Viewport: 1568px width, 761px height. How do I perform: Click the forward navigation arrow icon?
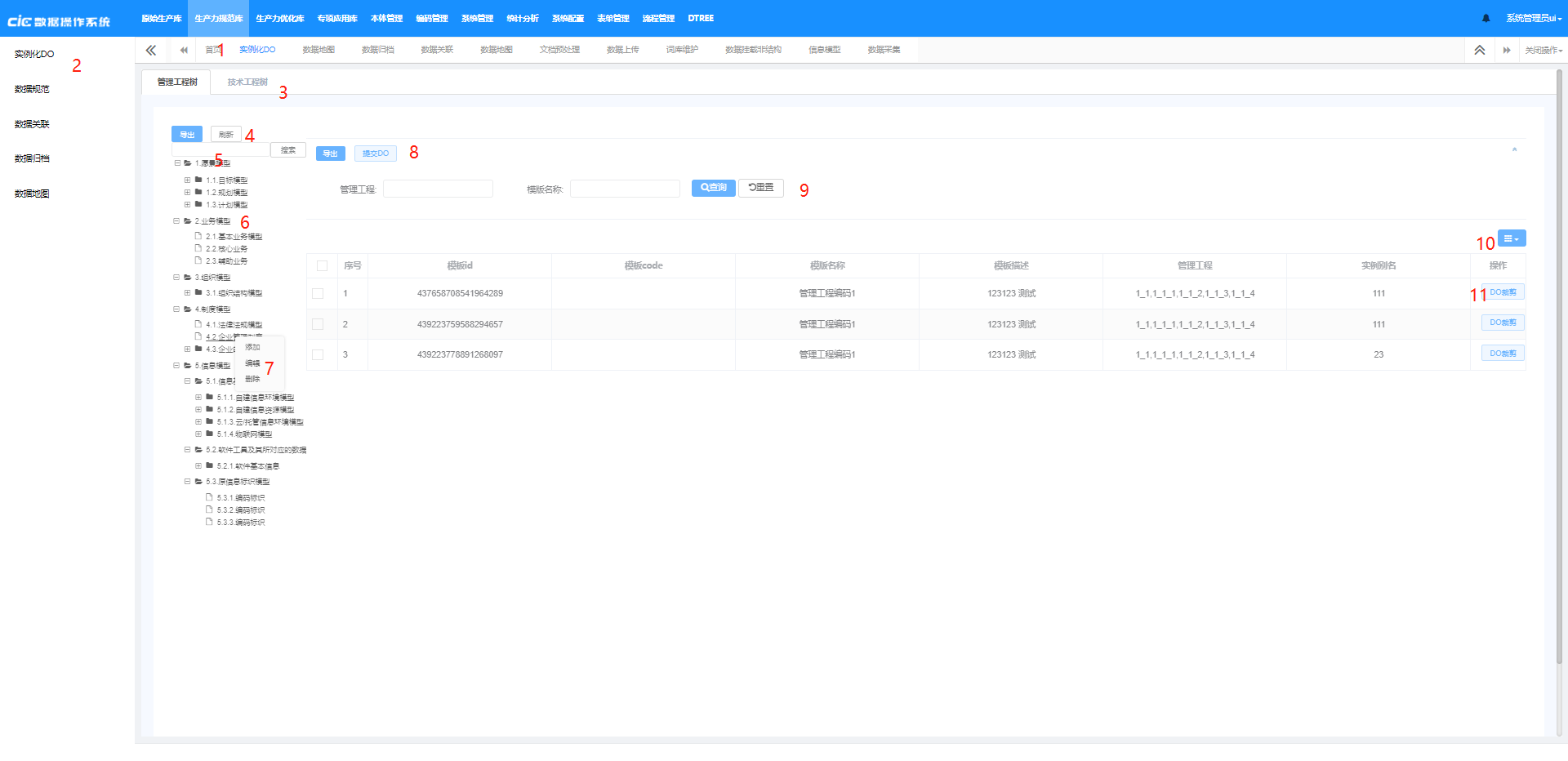(1507, 50)
